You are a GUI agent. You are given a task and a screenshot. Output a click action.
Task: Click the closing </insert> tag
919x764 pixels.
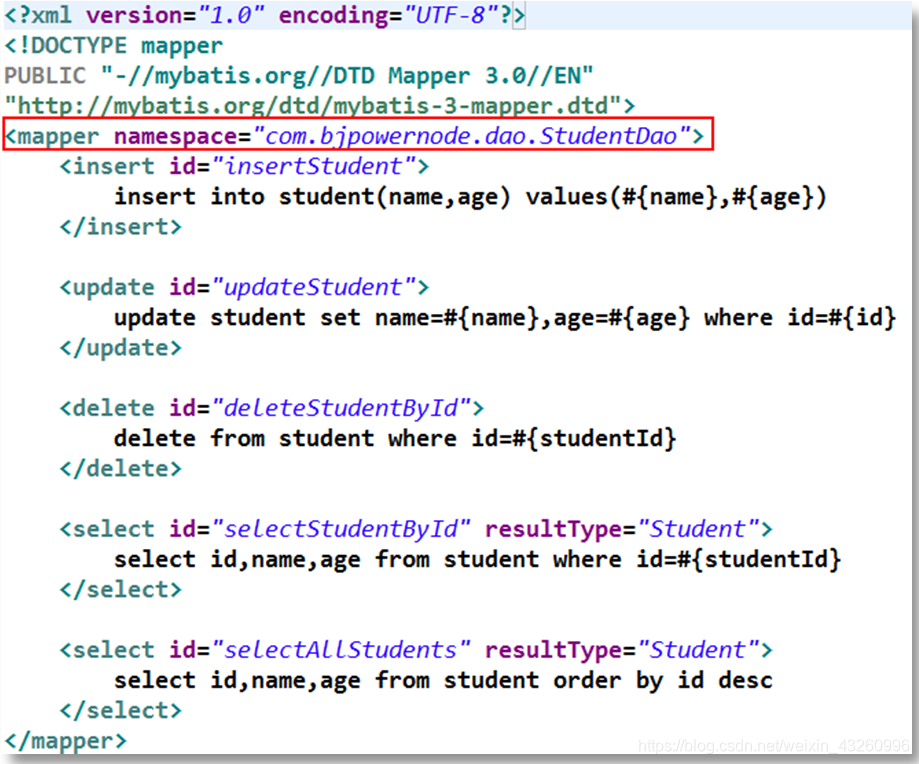tap(121, 227)
